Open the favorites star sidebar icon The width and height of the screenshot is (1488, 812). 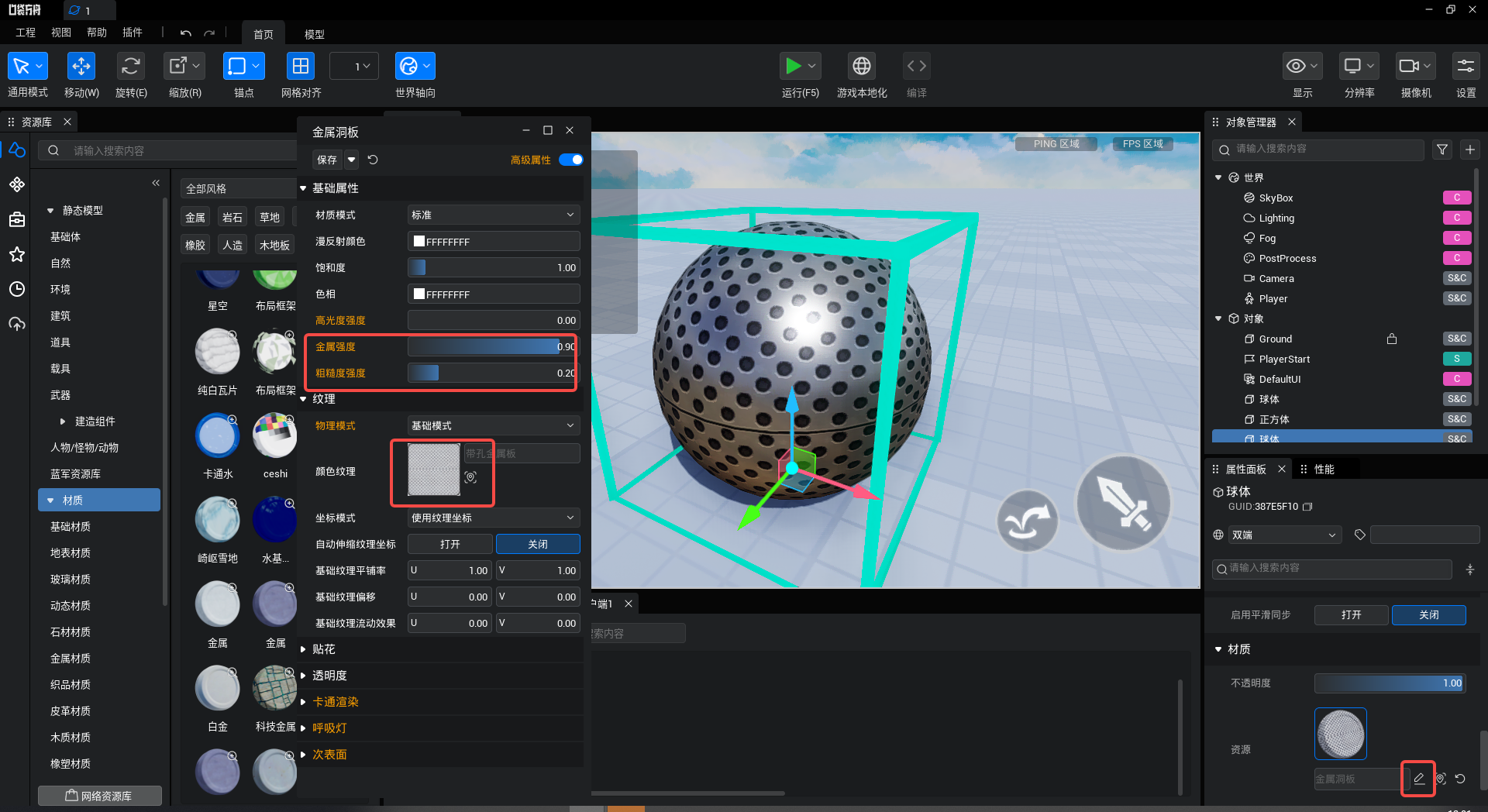(x=17, y=254)
